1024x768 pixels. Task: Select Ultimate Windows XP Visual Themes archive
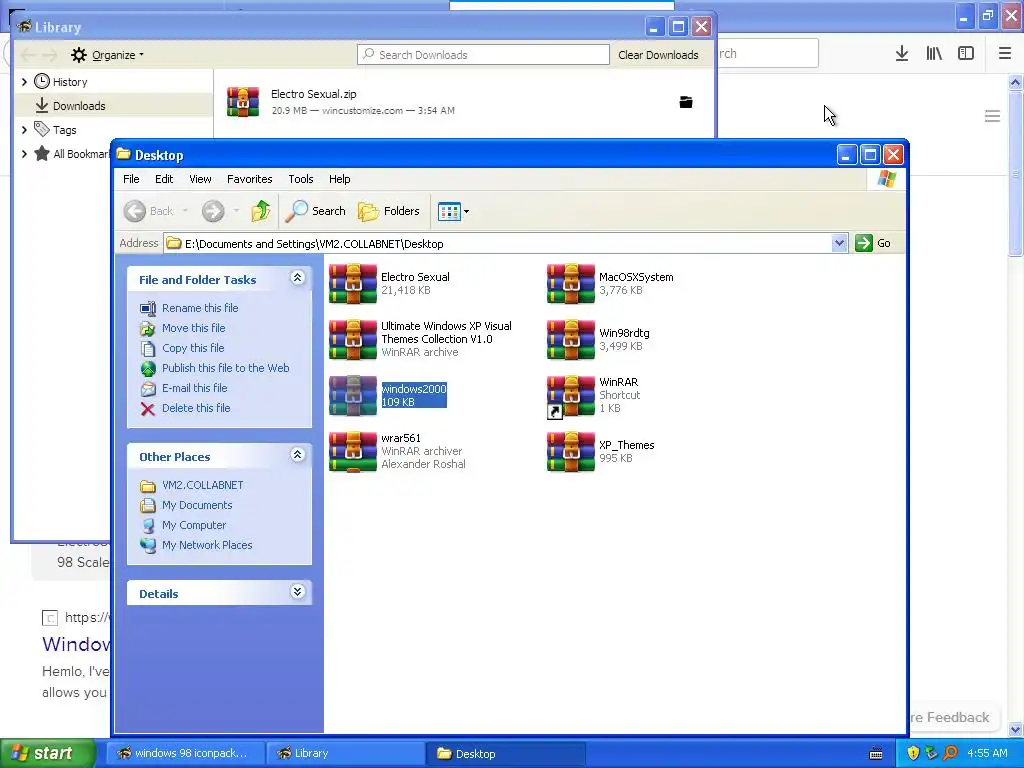click(353, 339)
